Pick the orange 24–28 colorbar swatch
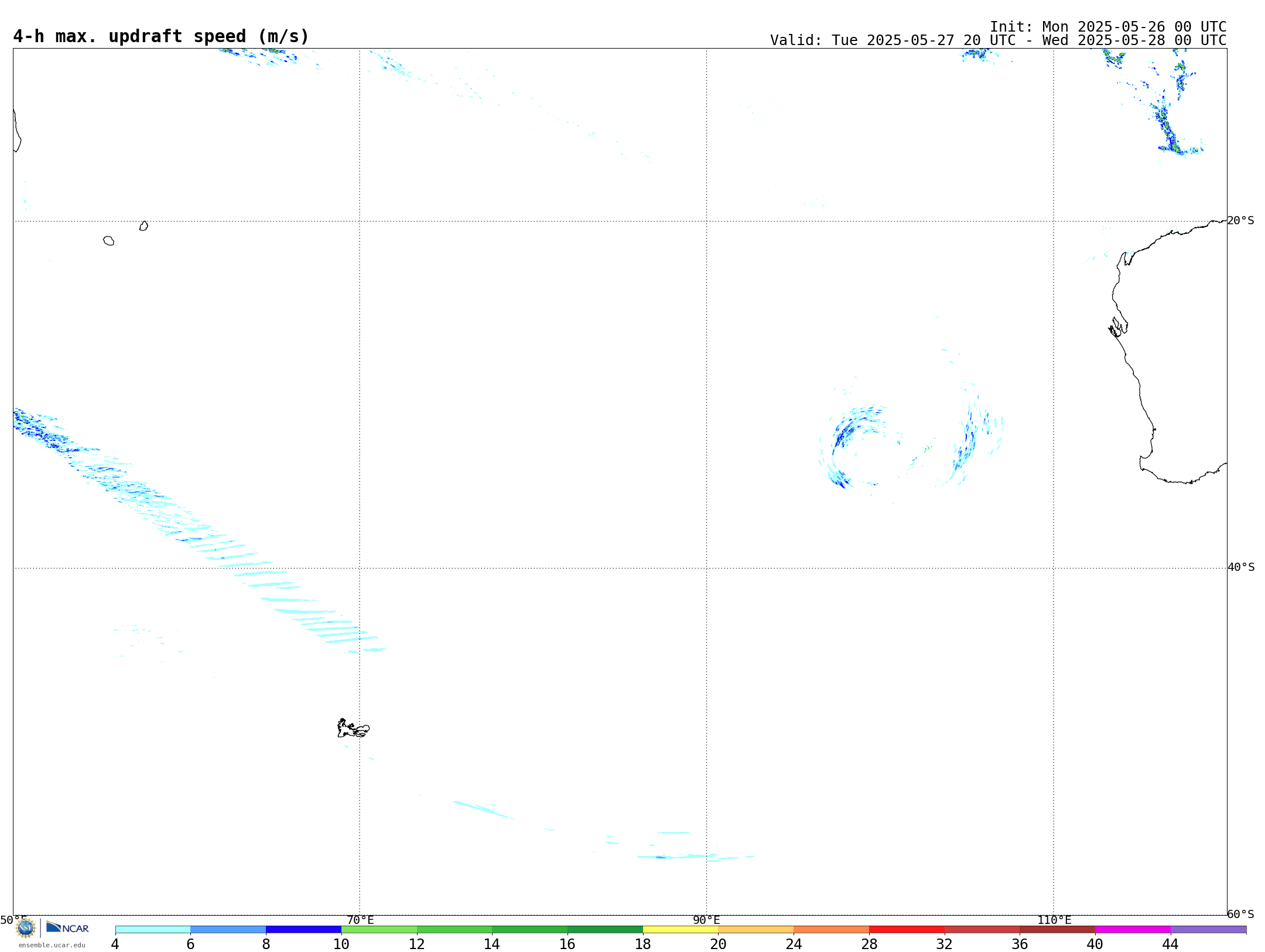This screenshot has width=1265, height=952. pos(832,930)
